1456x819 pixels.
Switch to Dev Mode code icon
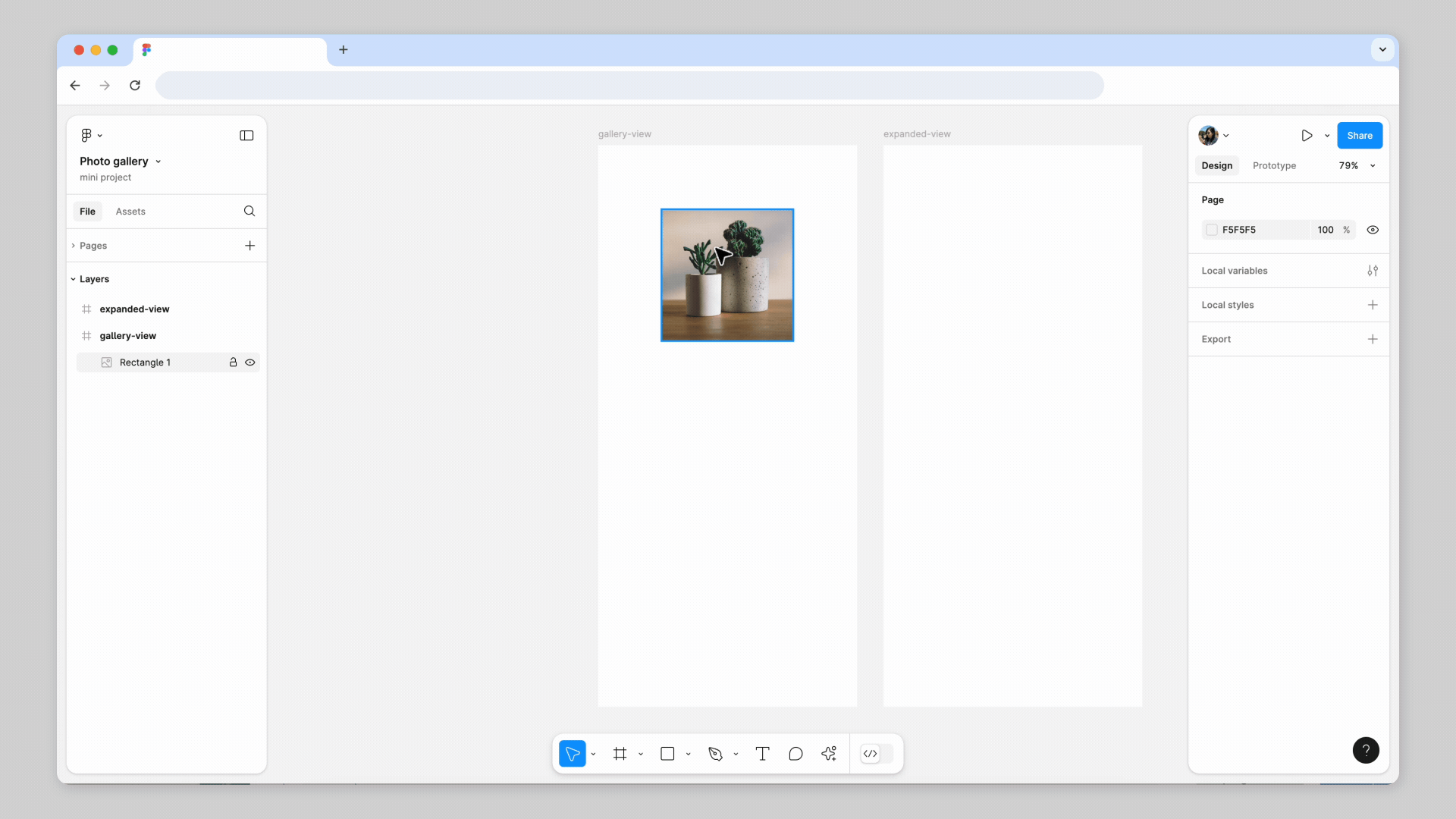pyautogui.click(x=871, y=754)
